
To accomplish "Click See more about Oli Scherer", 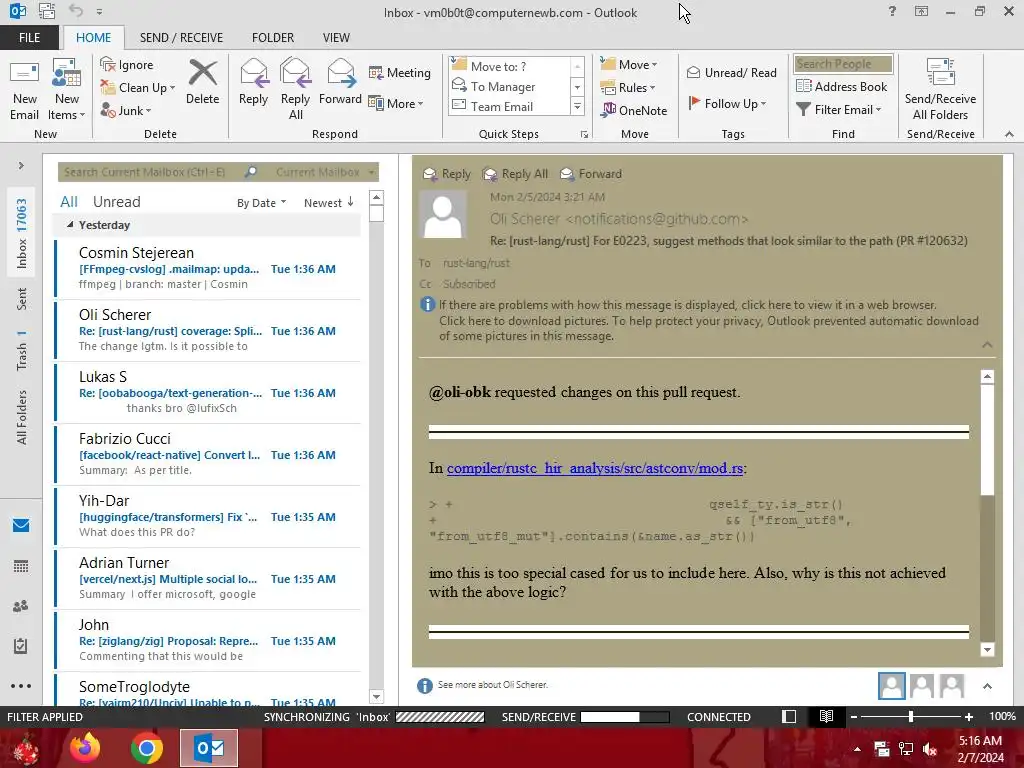I will pos(492,684).
